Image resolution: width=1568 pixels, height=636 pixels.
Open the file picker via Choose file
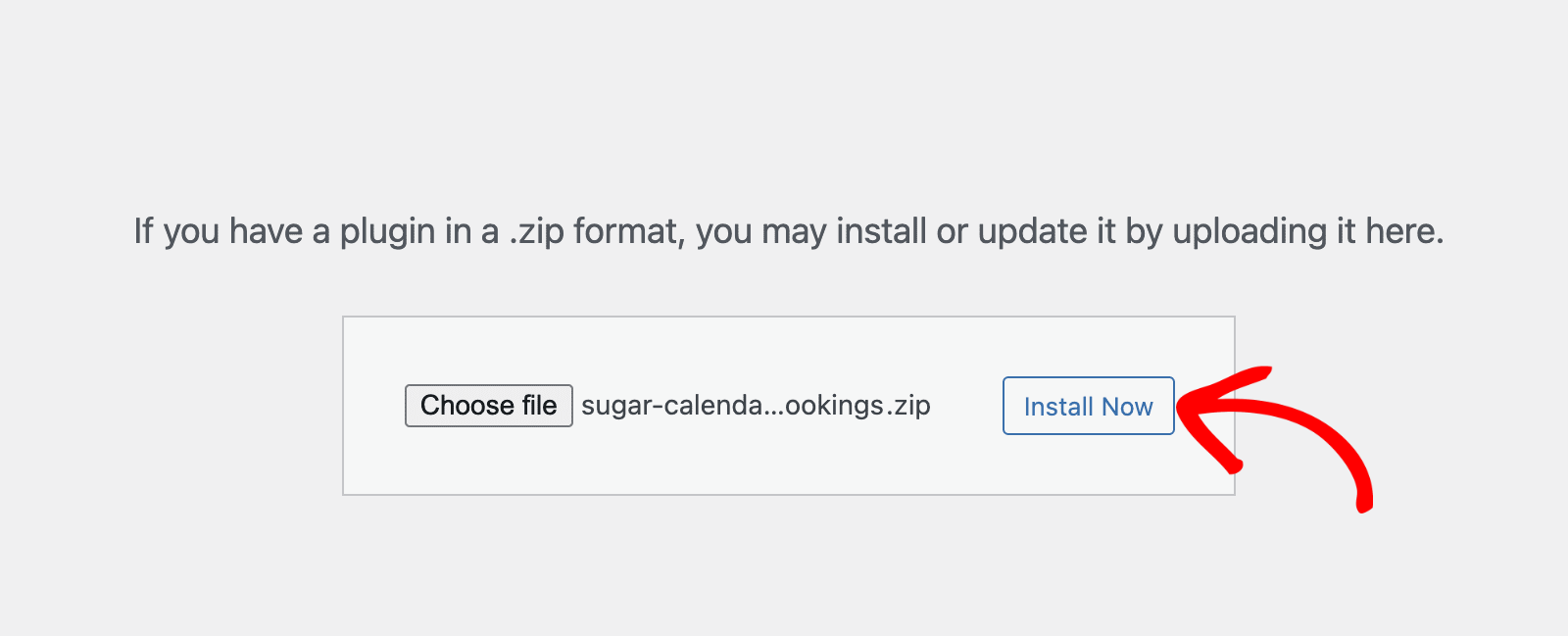488,406
